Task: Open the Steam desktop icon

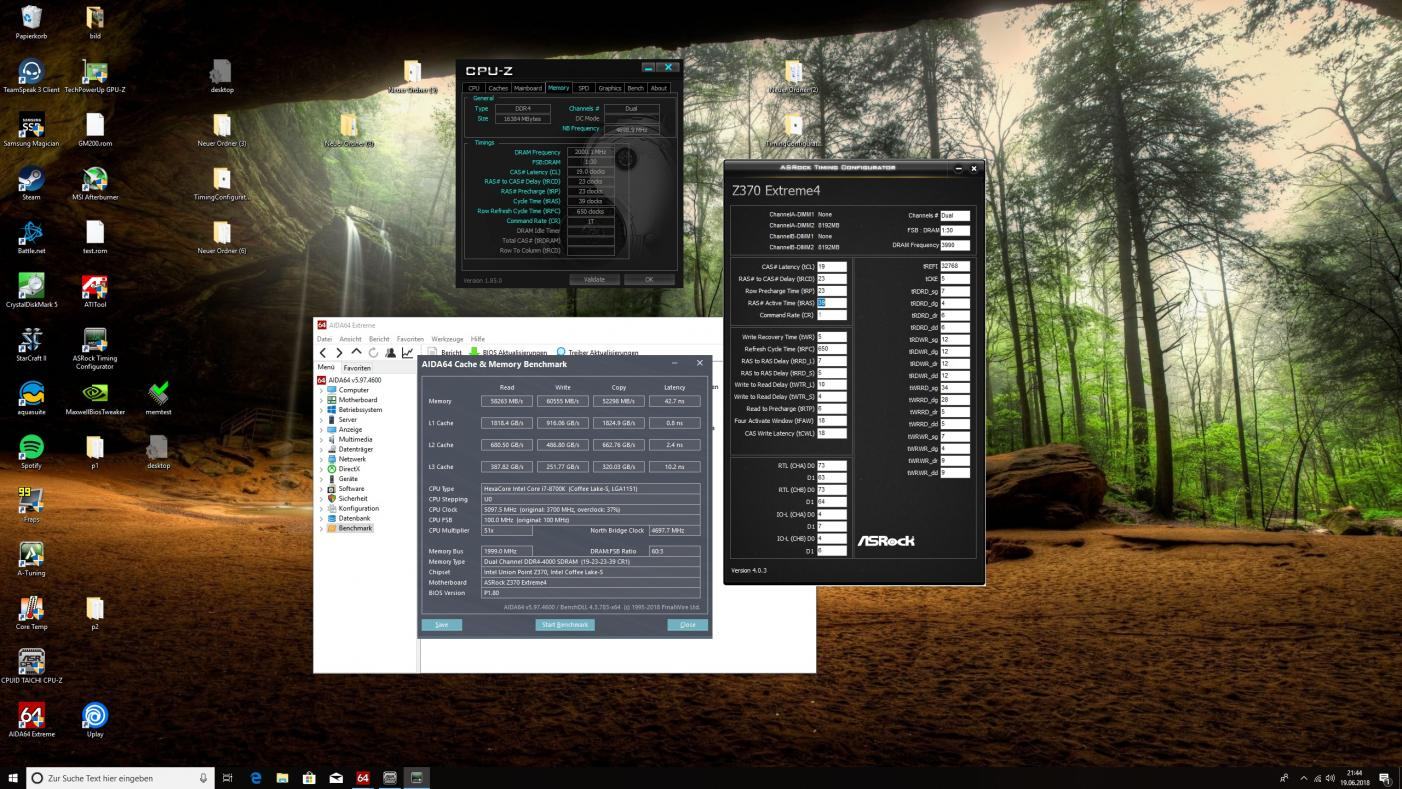Action: click(x=31, y=180)
